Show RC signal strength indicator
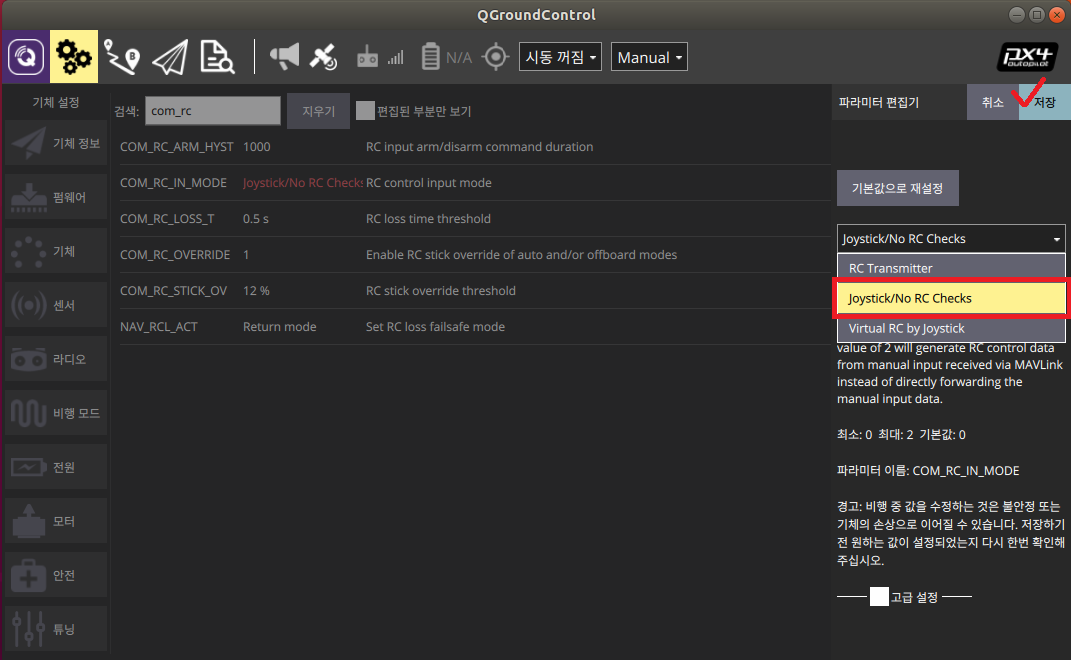Image resolution: width=1071 pixels, height=660 pixels. click(x=380, y=57)
